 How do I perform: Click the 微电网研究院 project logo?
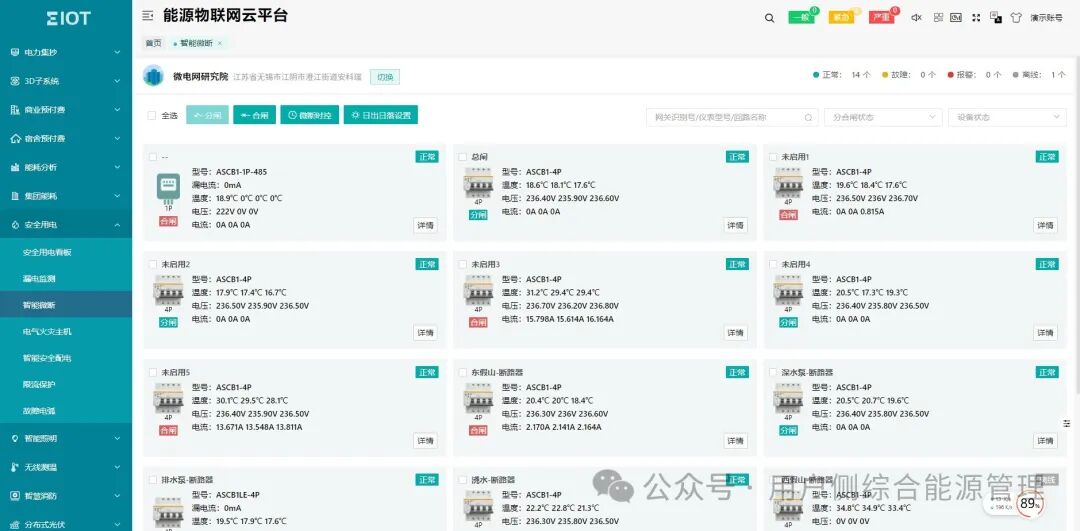pos(153,76)
